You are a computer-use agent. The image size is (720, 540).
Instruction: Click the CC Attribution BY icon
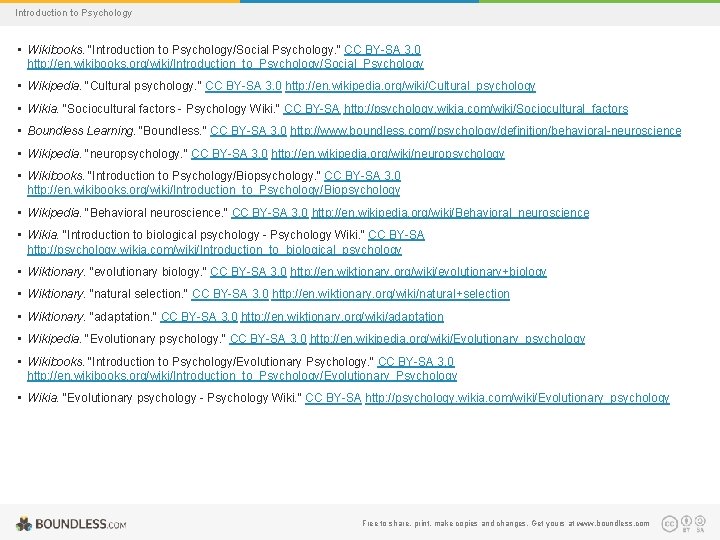[x=686, y=523]
